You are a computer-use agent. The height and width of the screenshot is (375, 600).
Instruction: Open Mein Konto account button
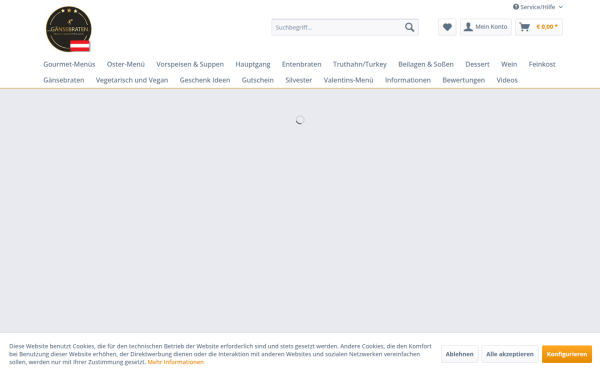click(x=486, y=27)
